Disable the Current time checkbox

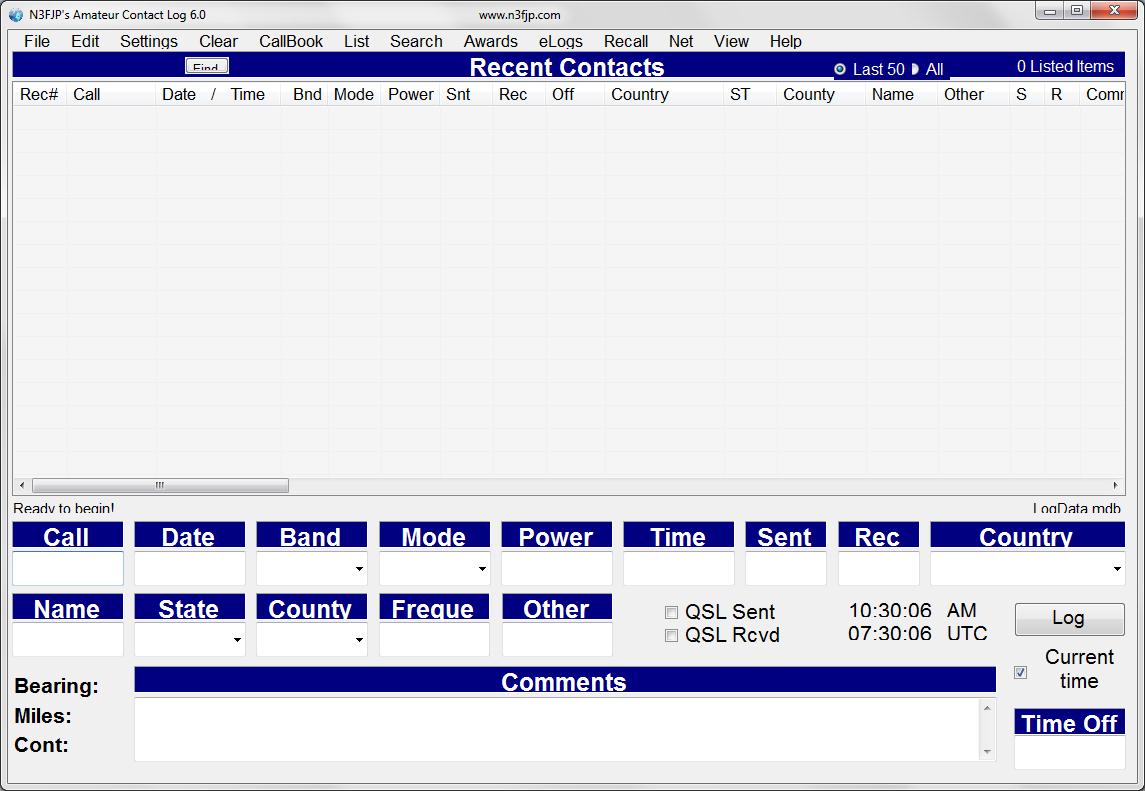tap(1020, 672)
